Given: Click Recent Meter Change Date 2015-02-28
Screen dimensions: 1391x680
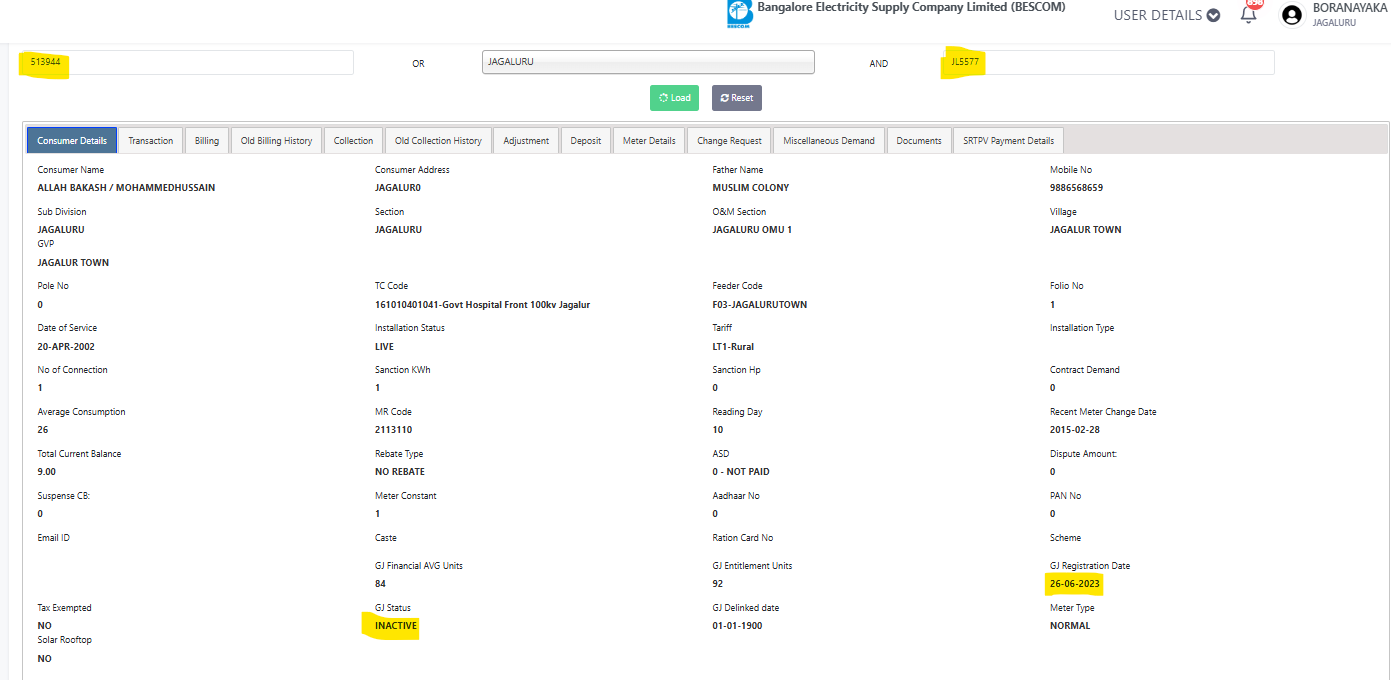Looking at the screenshot, I should 1077,430.
